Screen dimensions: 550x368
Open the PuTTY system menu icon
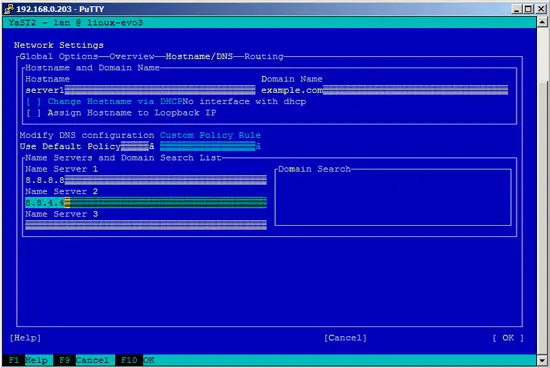pos(8,9)
